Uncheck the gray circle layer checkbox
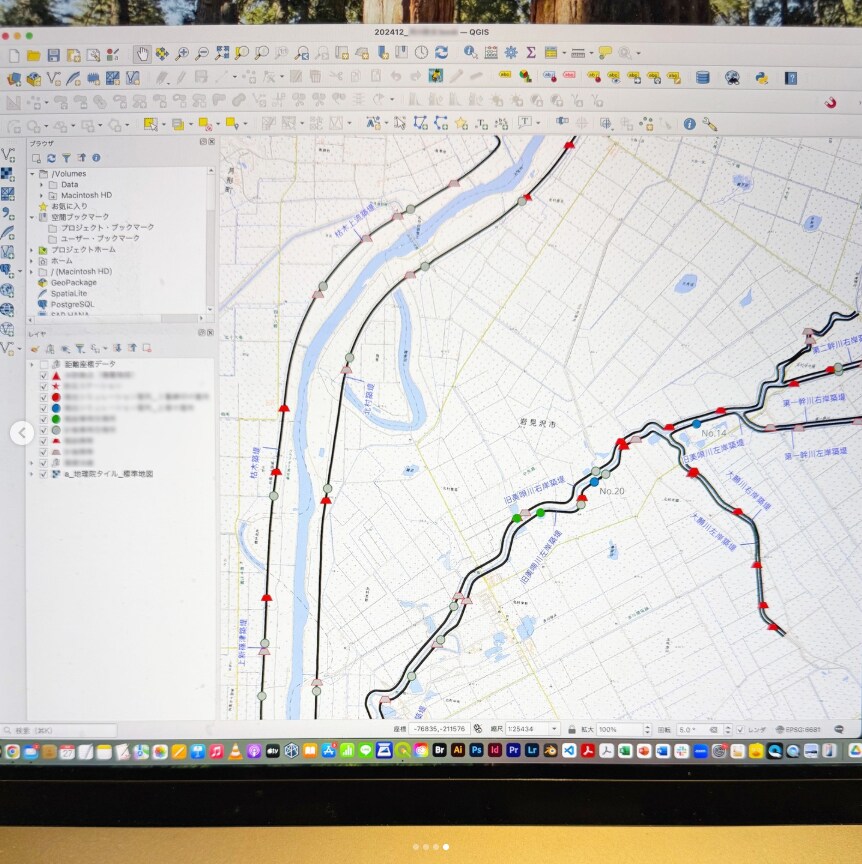This screenshot has height=864, width=862. point(44,430)
